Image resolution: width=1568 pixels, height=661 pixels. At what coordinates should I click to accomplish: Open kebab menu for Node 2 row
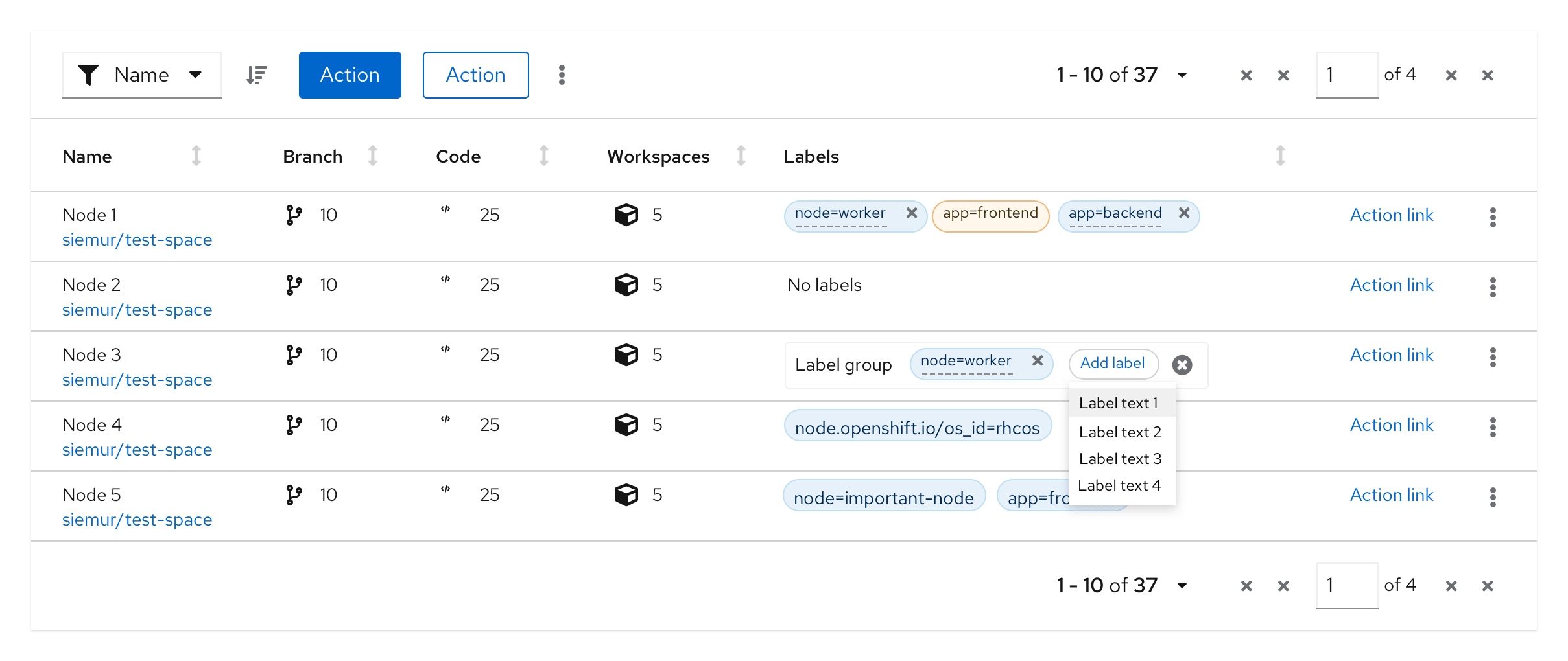[x=1492, y=287]
